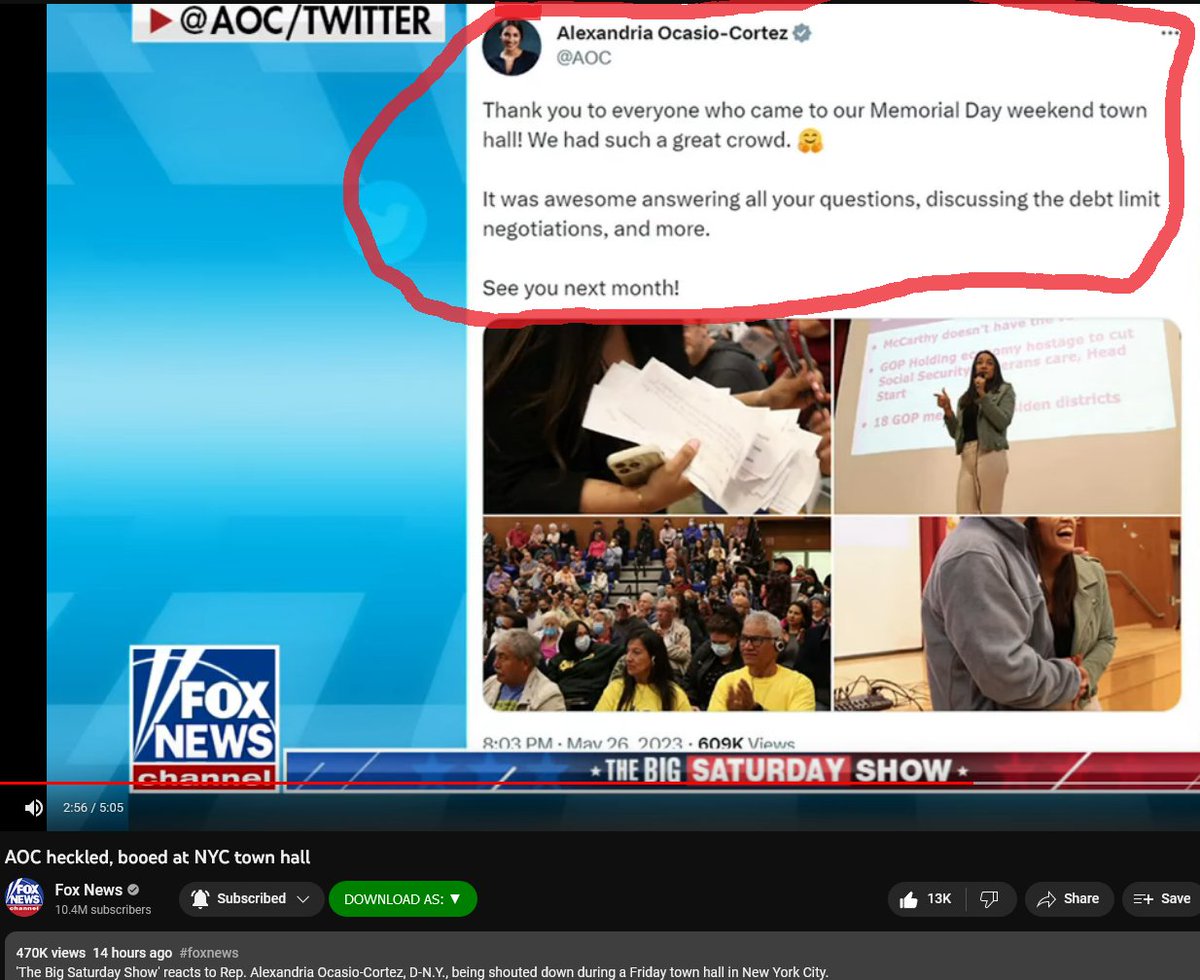The image size is (1200, 980).
Task: Click the verified badge next to Alexandria Ocasio-Cortez
Action: click(802, 33)
